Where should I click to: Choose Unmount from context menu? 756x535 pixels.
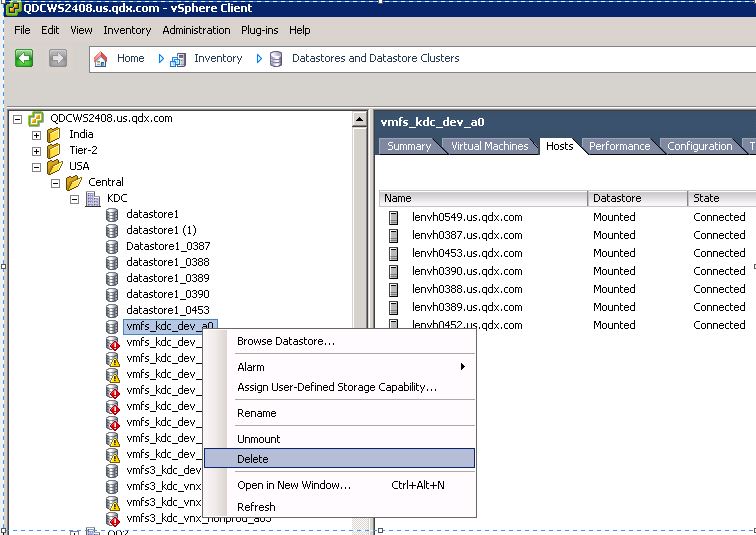pyautogui.click(x=339, y=439)
